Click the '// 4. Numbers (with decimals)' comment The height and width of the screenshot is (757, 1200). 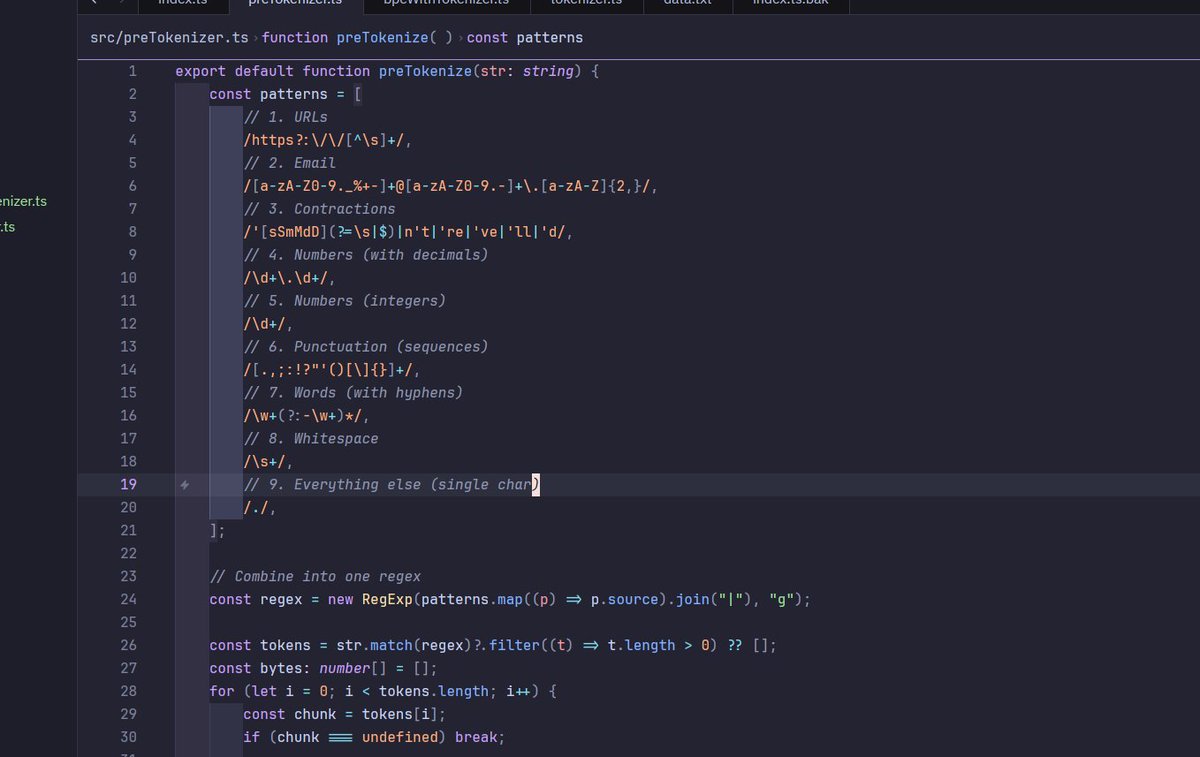click(365, 255)
